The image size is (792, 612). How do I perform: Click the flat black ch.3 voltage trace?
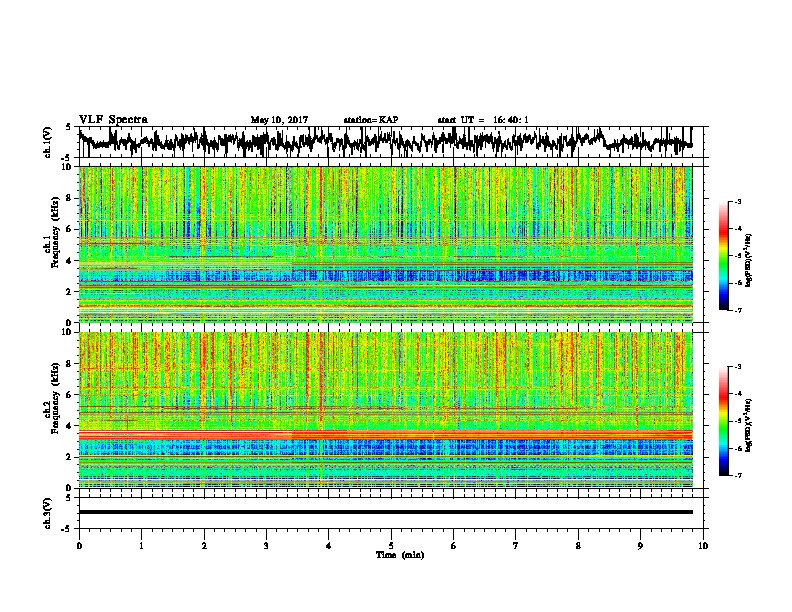(x=385, y=512)
